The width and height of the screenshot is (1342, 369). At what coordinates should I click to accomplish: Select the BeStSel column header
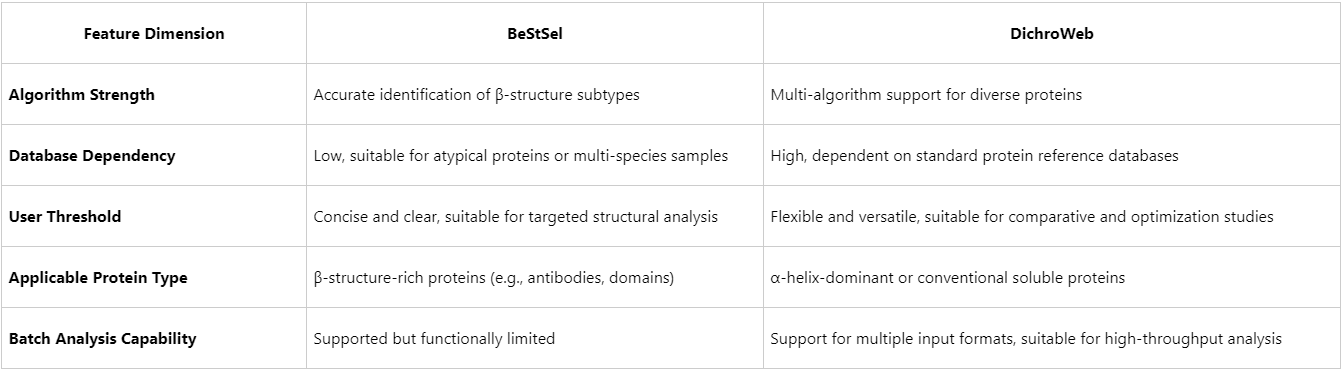click(x=534, y=34)
